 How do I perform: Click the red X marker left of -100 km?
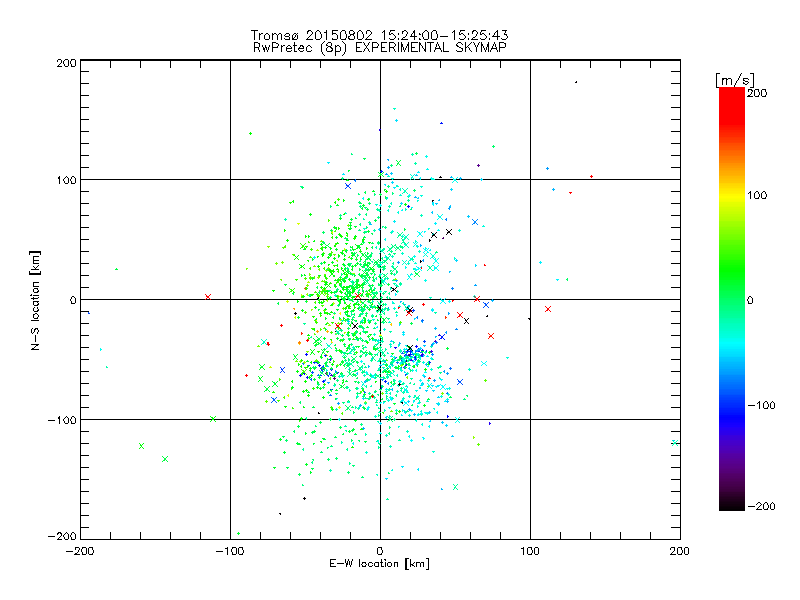[208, 297]
